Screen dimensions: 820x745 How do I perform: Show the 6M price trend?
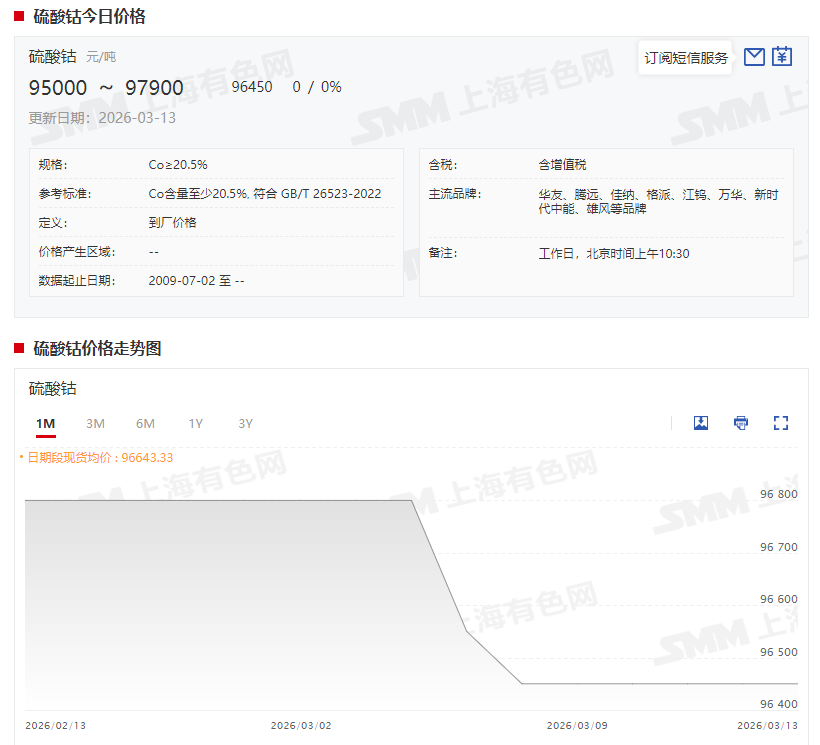pos(145,424)
